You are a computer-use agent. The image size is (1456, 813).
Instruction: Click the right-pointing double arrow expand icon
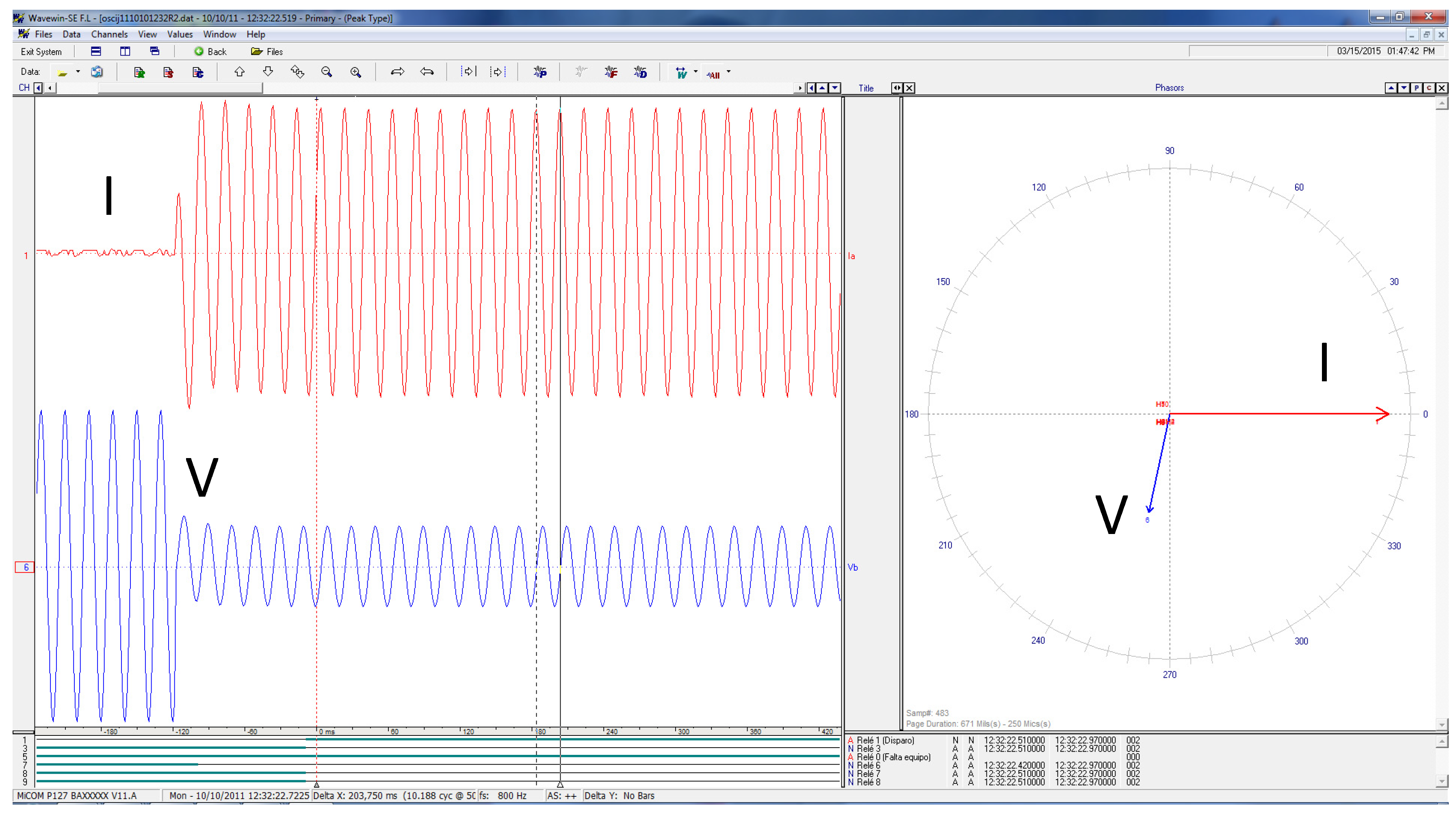(397, 72)
